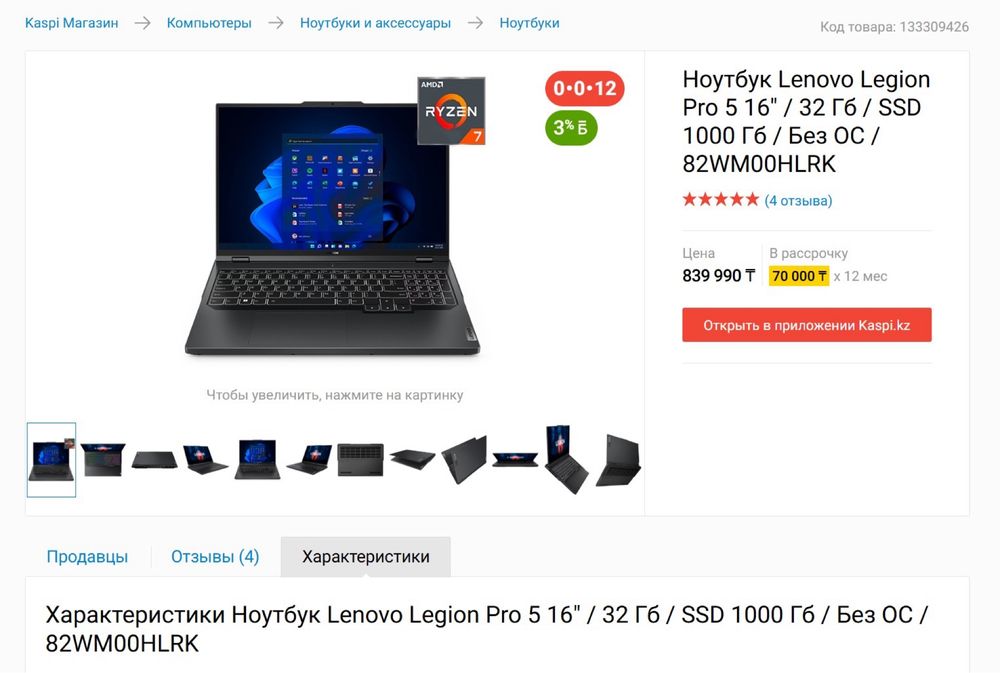Open the Продавцы tab
The image size is (1000, 673).
click(87, 557)
